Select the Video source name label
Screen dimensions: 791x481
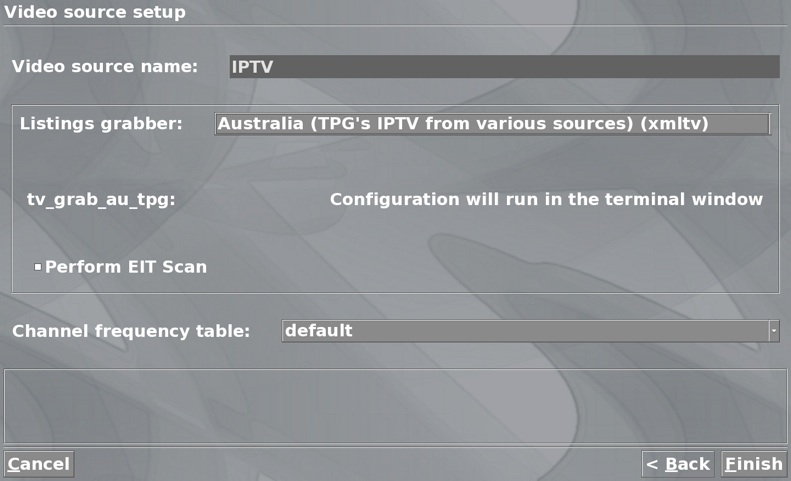(x=105, y=67)
